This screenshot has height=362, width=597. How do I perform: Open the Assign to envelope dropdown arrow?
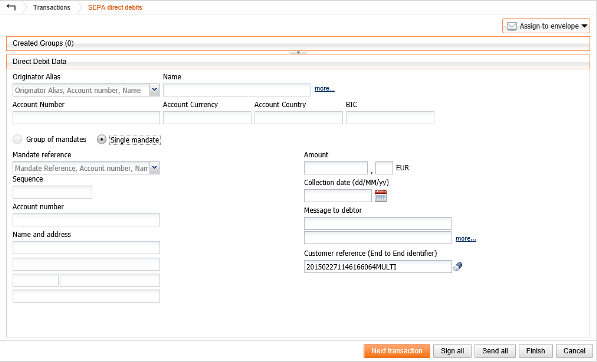pos(584,26)
